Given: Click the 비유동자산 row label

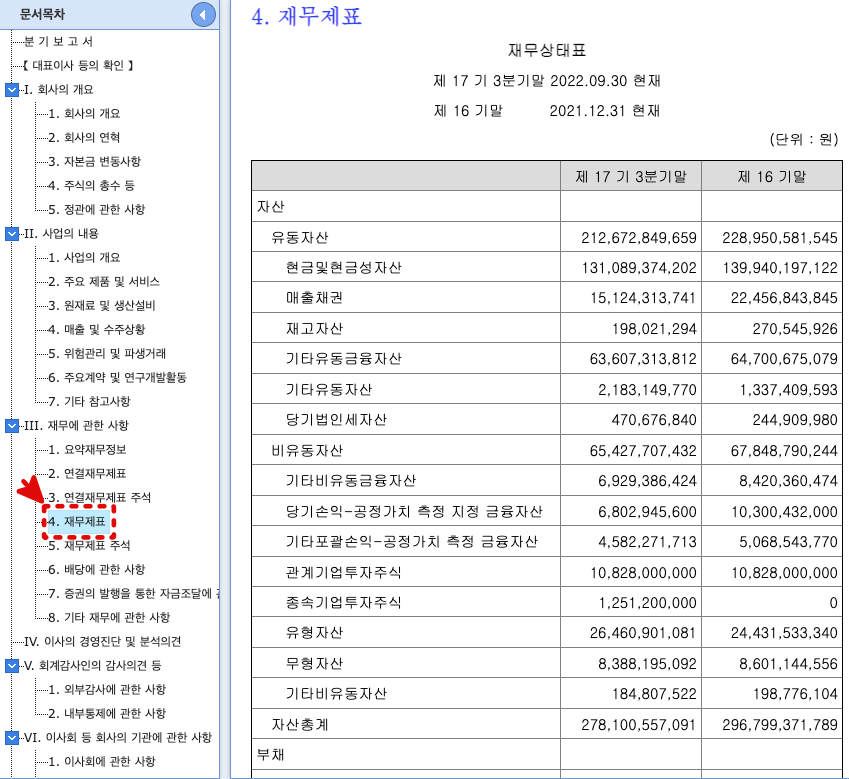Looking at the screenshot, I should click(307, 450).
